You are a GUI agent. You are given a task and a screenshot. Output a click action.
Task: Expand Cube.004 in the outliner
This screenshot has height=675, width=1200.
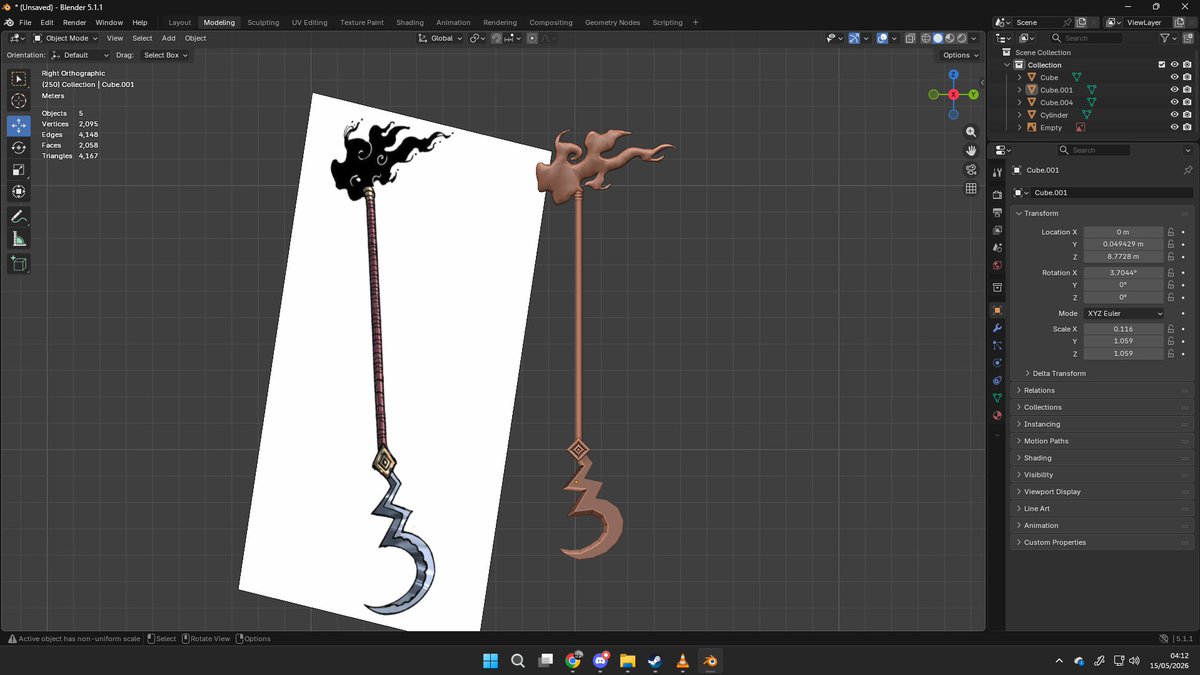(1020, 102)
